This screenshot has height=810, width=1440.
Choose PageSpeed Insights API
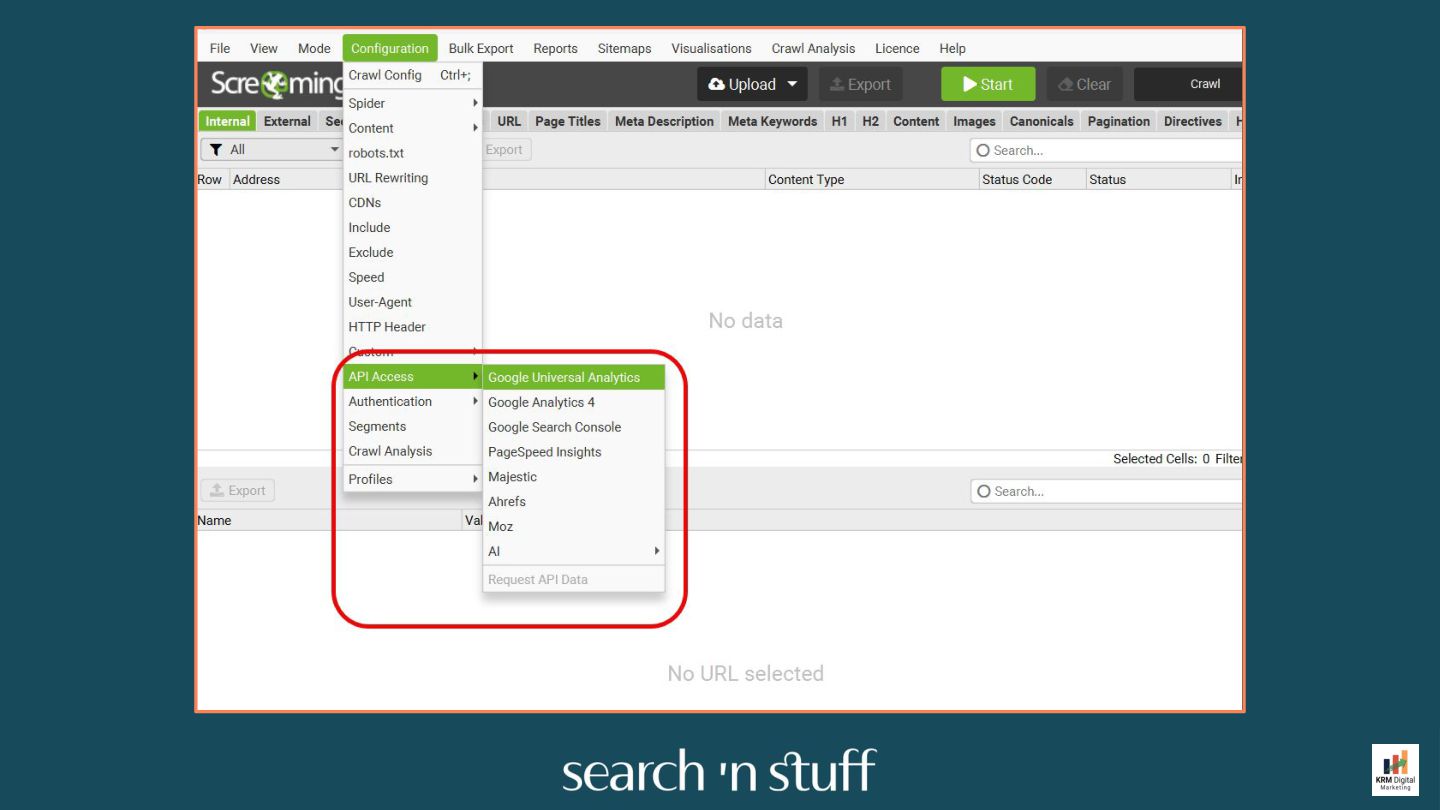click(574, 452)
